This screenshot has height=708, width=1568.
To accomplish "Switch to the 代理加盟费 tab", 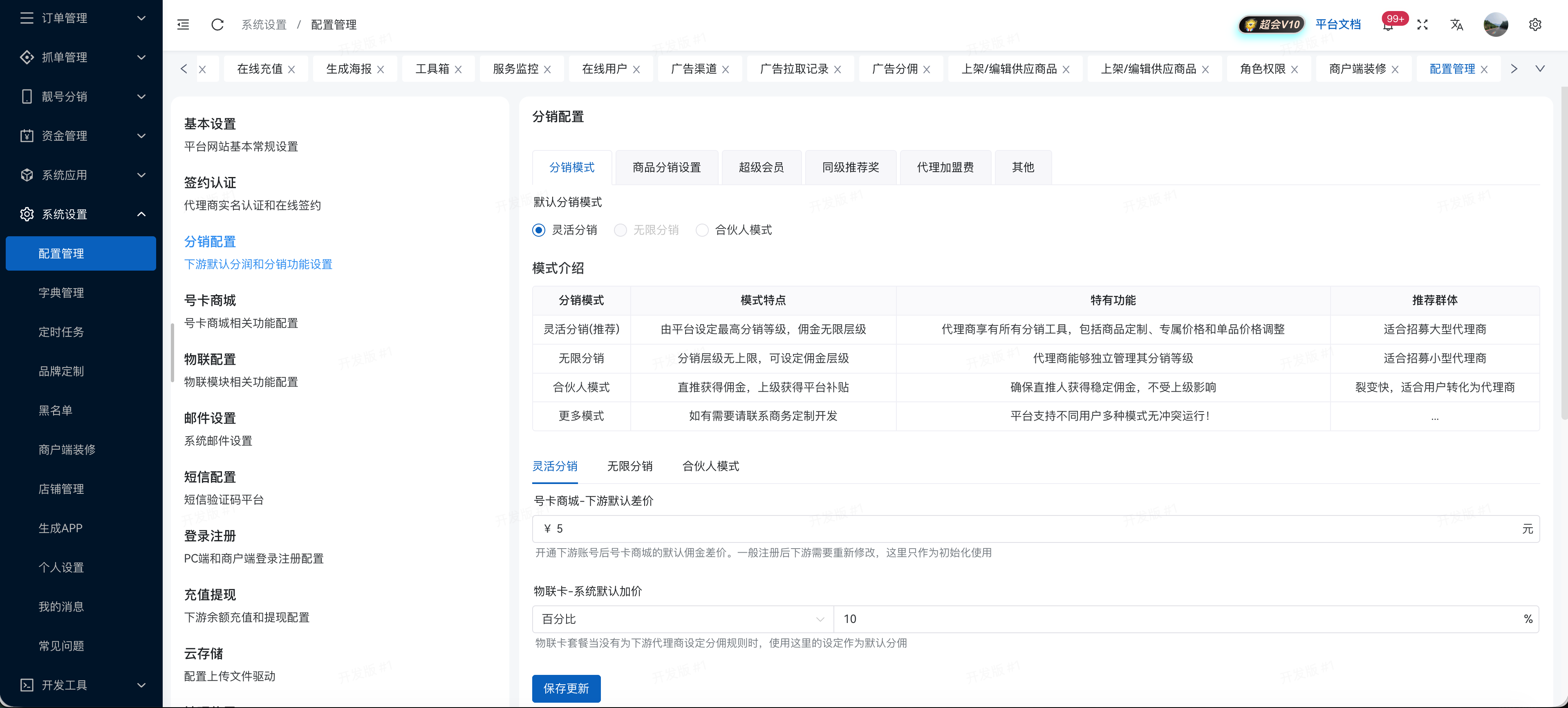I will [x=945, y=167].
